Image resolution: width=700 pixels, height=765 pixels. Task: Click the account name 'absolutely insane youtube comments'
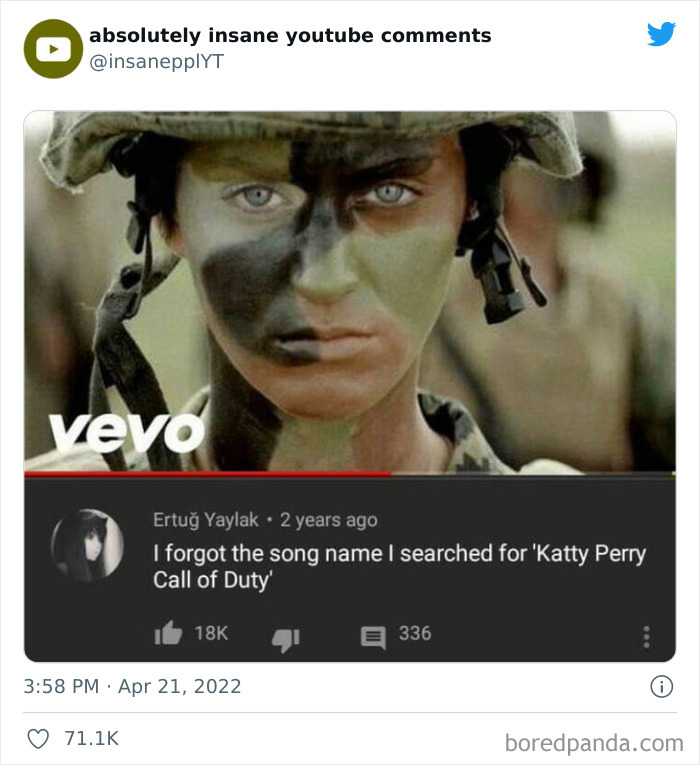tap(290, 36)
